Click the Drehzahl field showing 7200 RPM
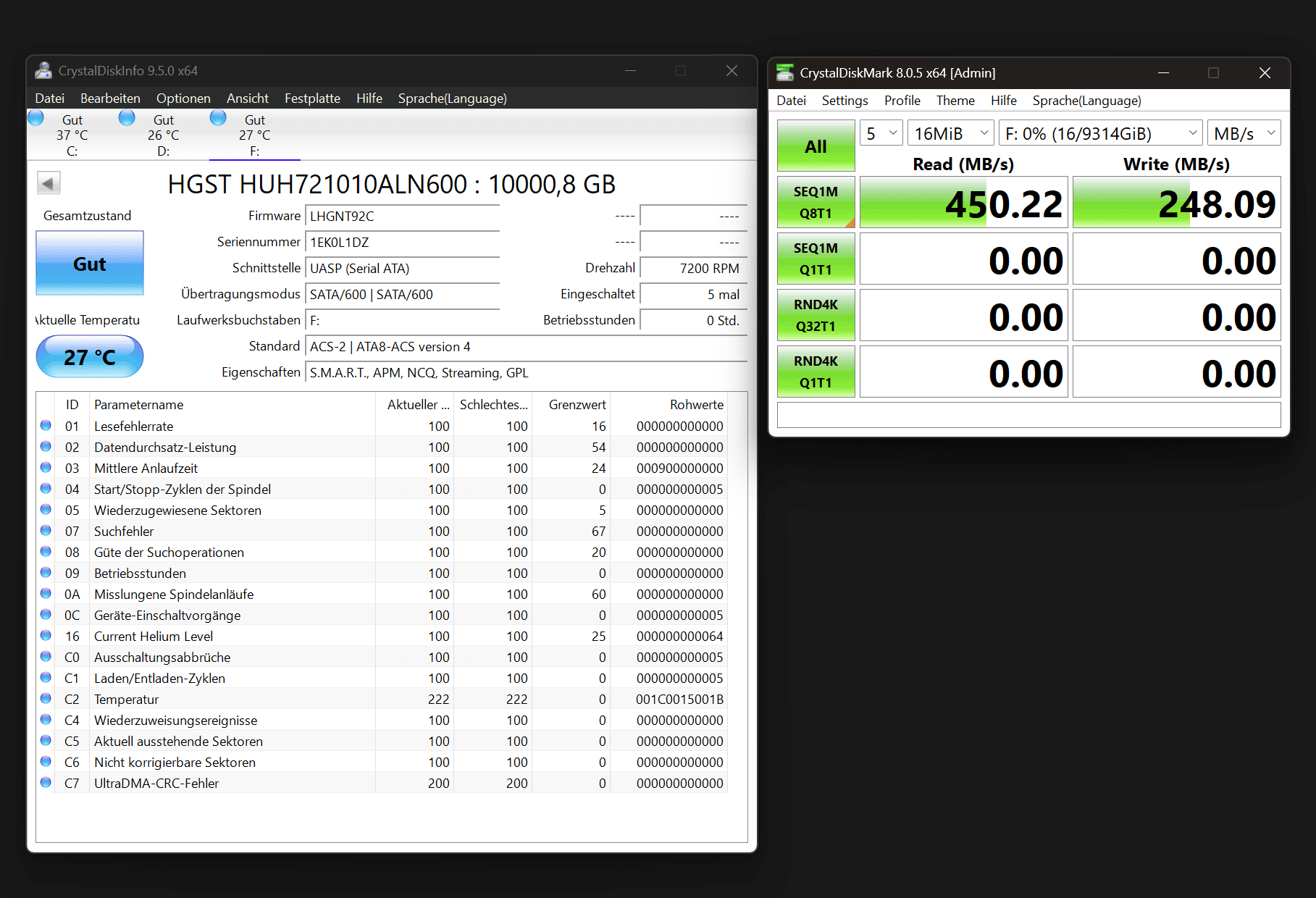This screenshot has height=898, width=1316. [x=694, y=269]
